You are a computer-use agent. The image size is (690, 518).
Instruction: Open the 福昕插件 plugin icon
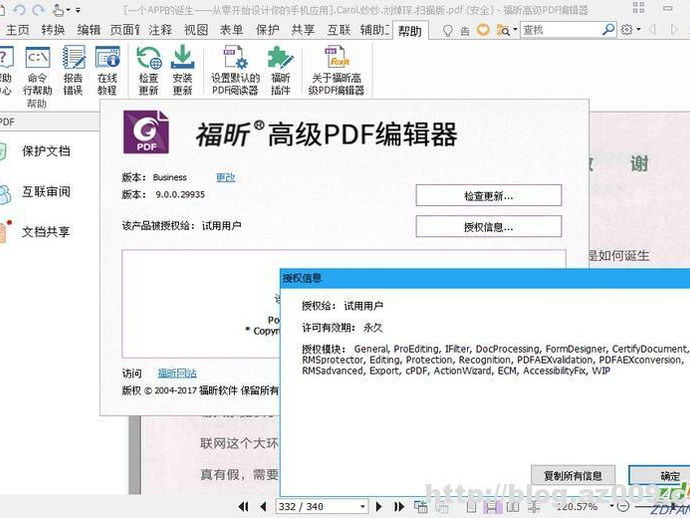click(x=280, y=70)
